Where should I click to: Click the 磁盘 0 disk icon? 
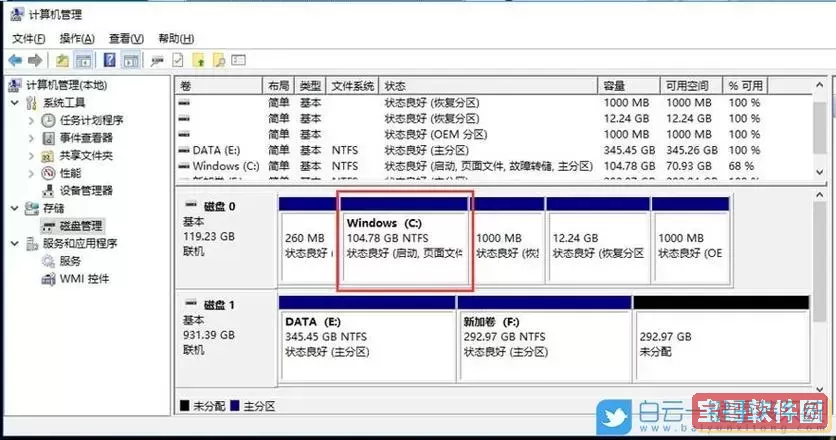click(191, 205)
